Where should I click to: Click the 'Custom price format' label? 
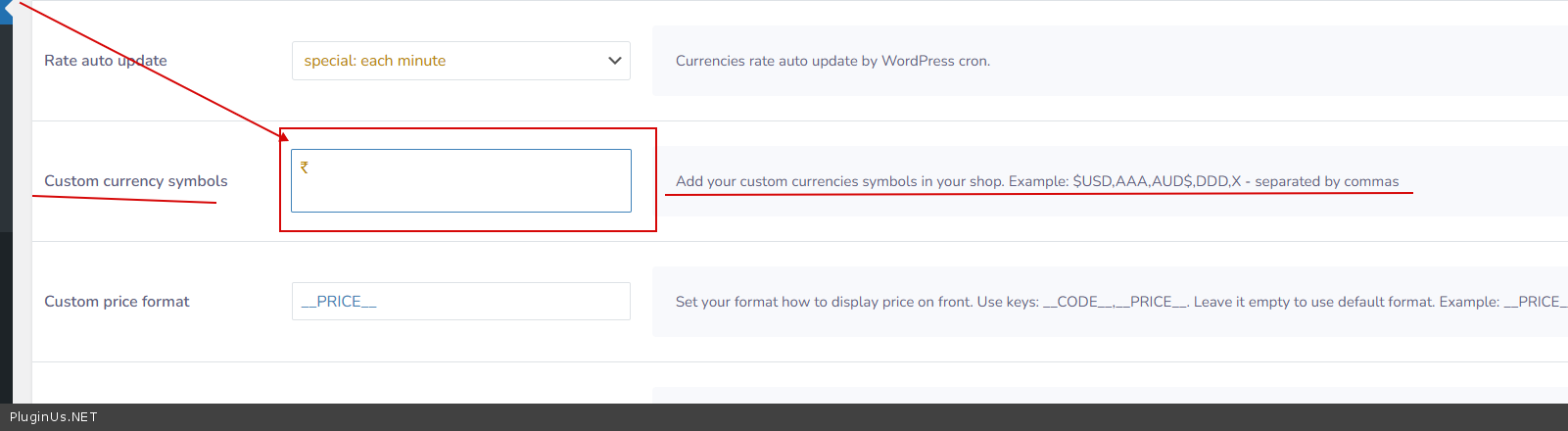117,302
